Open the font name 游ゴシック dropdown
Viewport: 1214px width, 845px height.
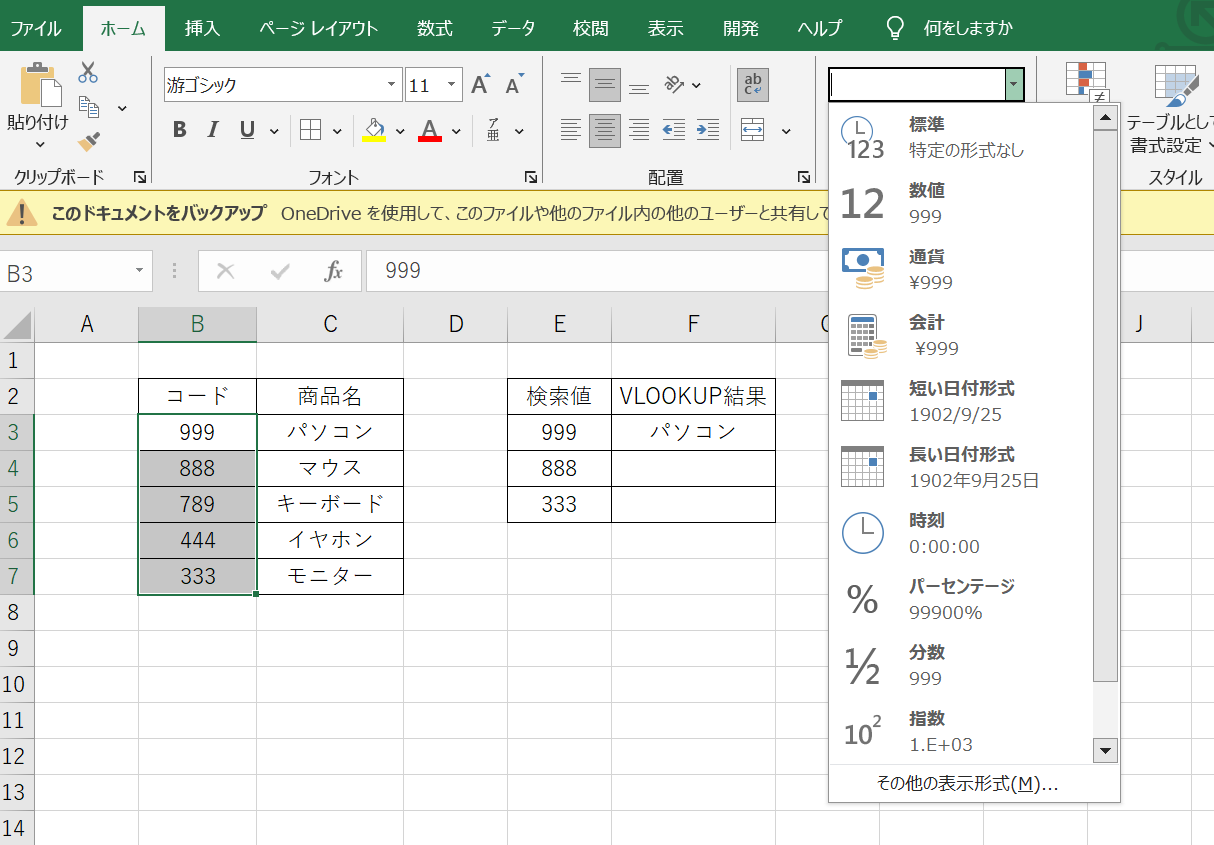[391, 85]
